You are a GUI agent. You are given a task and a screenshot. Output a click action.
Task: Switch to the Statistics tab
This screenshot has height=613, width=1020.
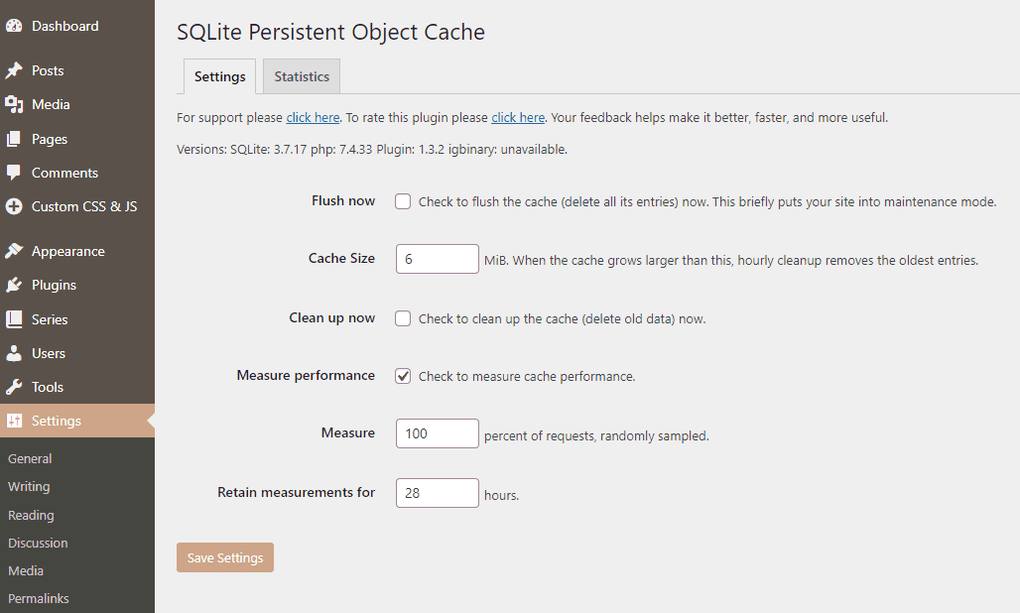[x=301, y=76]
